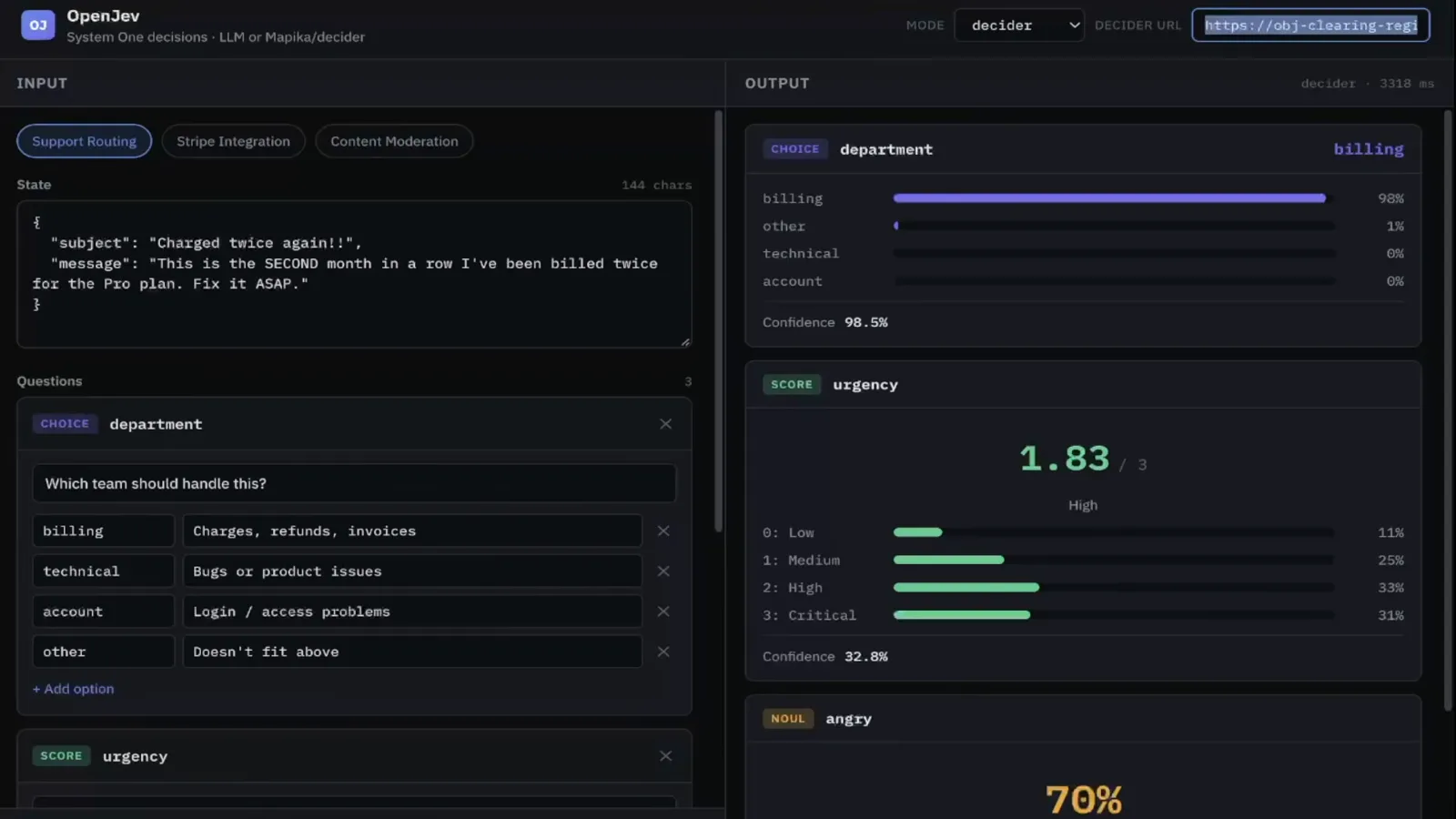Click the billing 98% probability bar
The image size is (1456, 819).
[x=1114, y=198]
